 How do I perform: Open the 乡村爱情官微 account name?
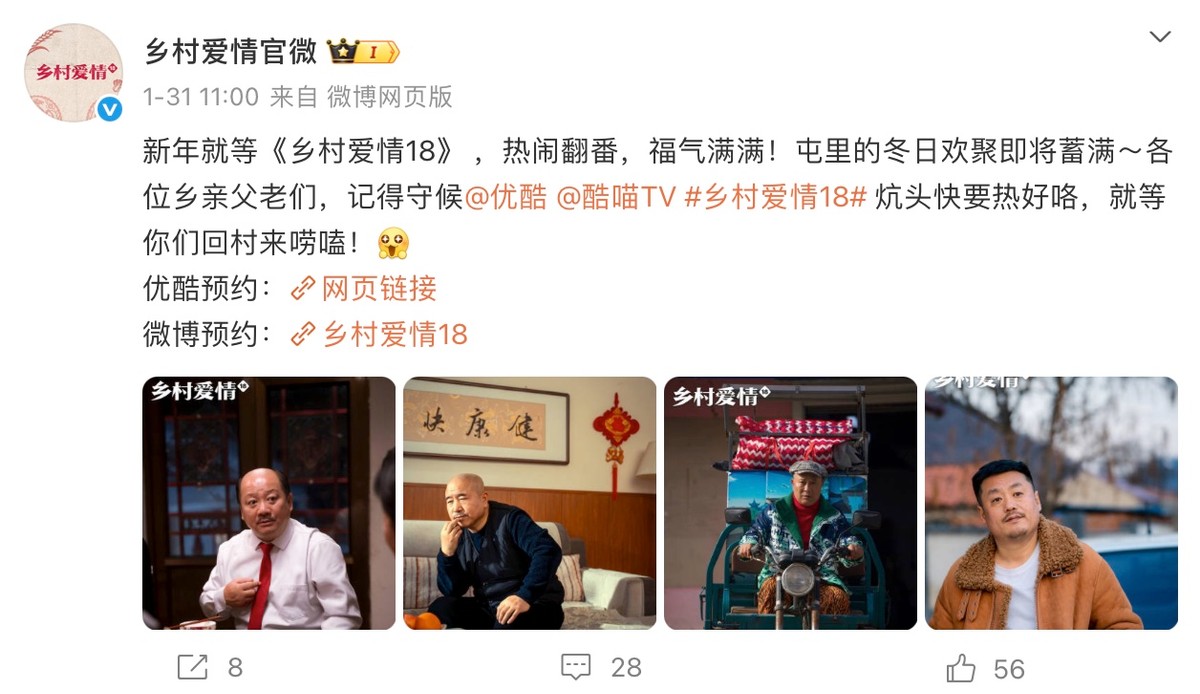pyautogui.click(x=231, y=51)
